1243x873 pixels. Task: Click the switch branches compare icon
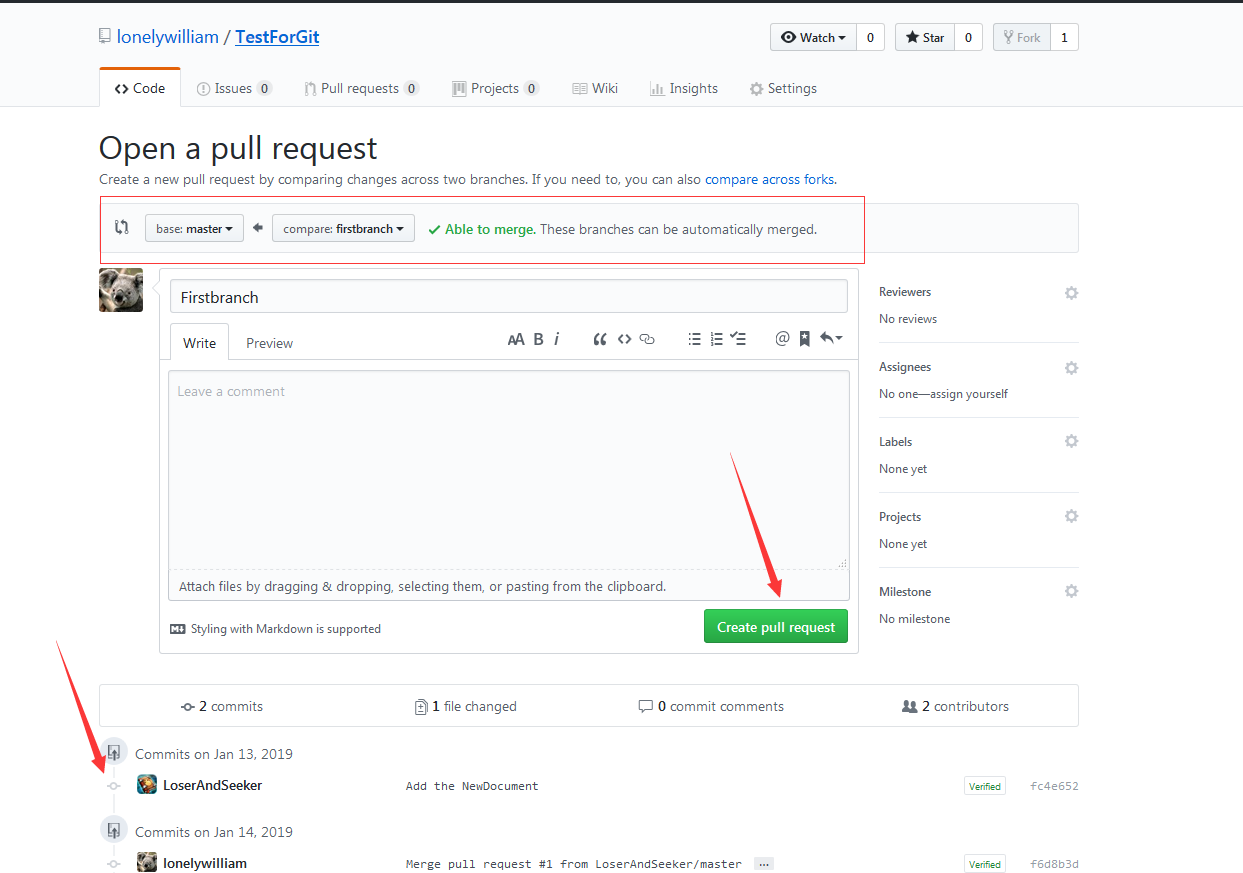point(122,227)
